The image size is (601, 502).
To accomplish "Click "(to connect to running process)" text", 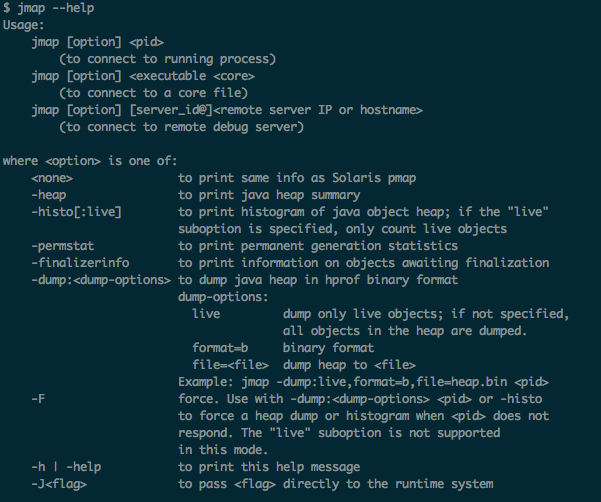I will (x=167, y=59).
